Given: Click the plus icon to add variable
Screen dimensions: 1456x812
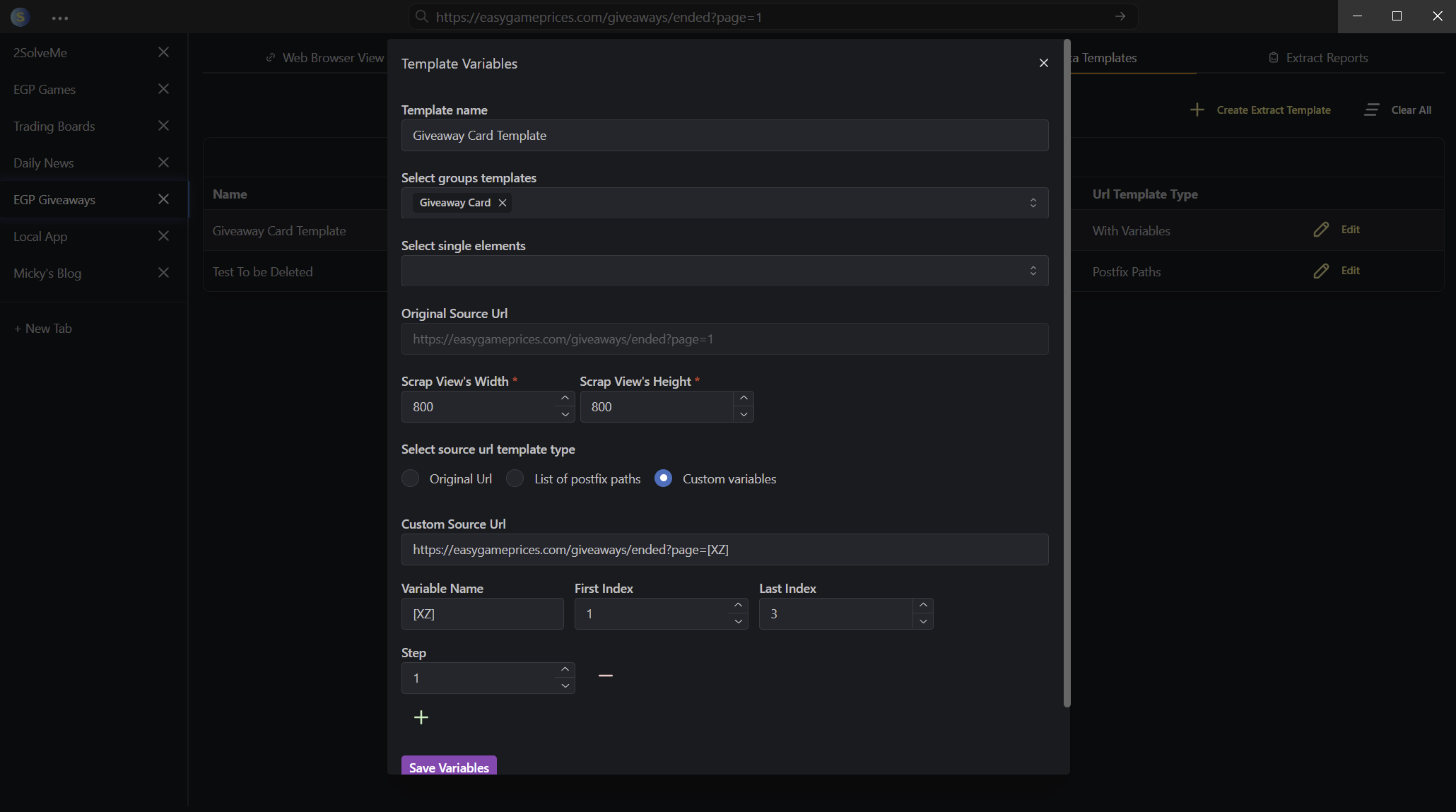Looking at the screenshot, I should 421,717.
